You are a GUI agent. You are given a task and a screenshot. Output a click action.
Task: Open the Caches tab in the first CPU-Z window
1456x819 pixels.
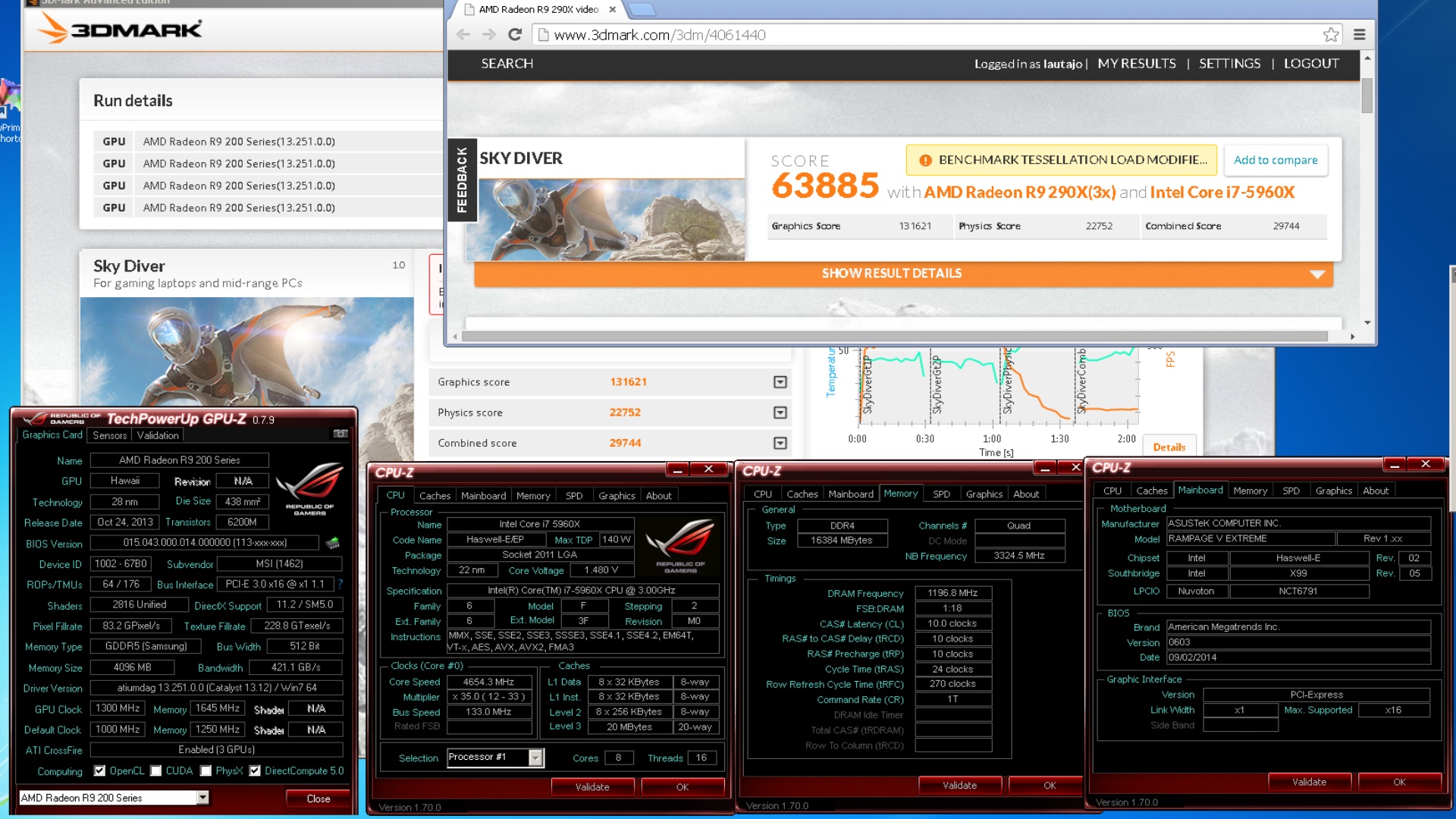pos(435,496)
